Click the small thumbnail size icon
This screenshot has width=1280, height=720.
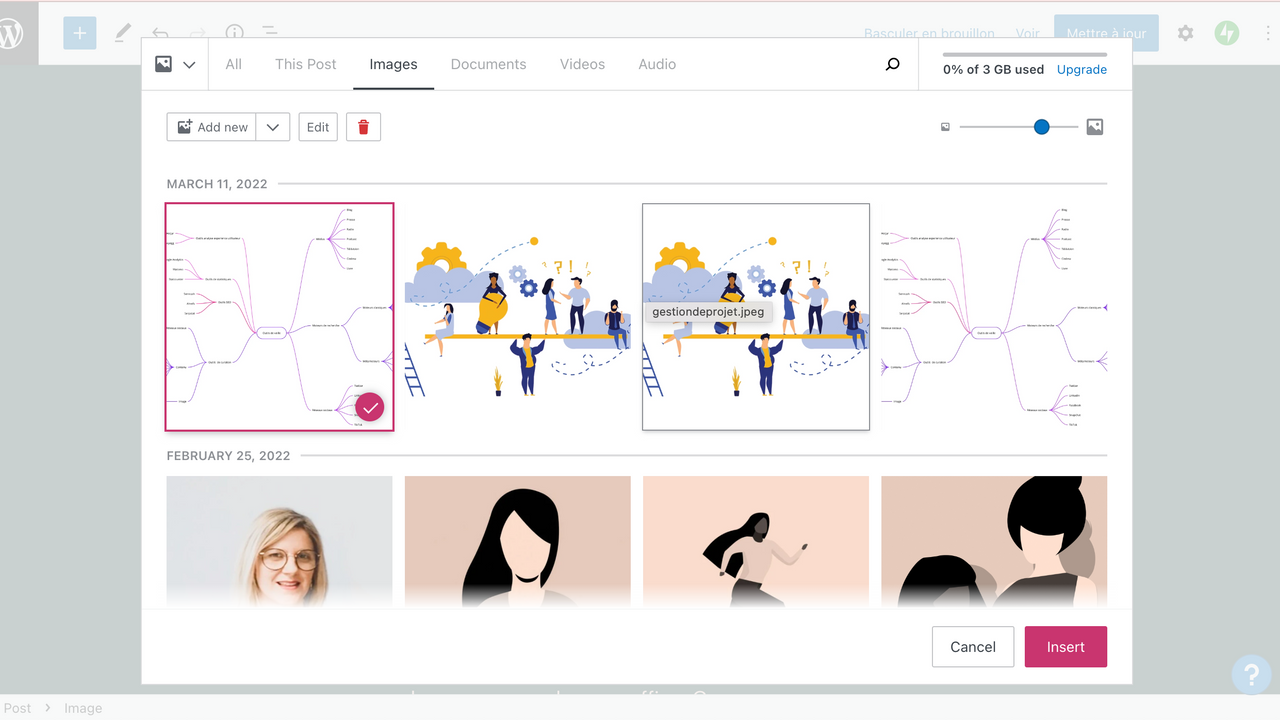pos(945,126)
